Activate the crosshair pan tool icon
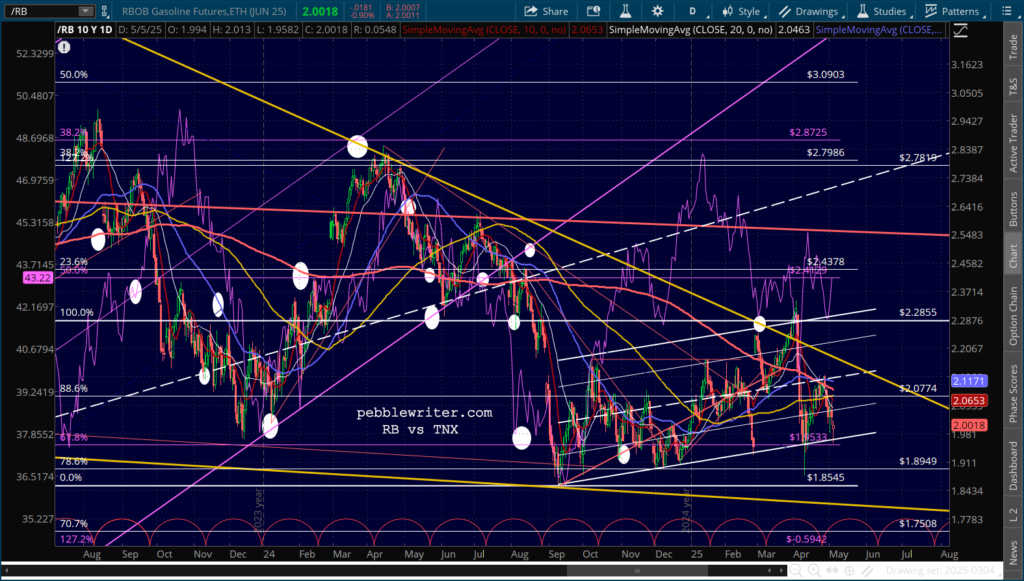This screenshot has width=1024, height=581. (x=850, y=571)
